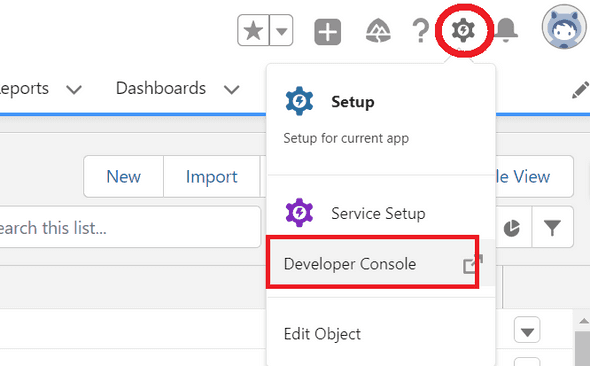Open the list filter funnel icon
Image resolution: width=590 pixels, height=366 pixels.
tap(552, 227)
